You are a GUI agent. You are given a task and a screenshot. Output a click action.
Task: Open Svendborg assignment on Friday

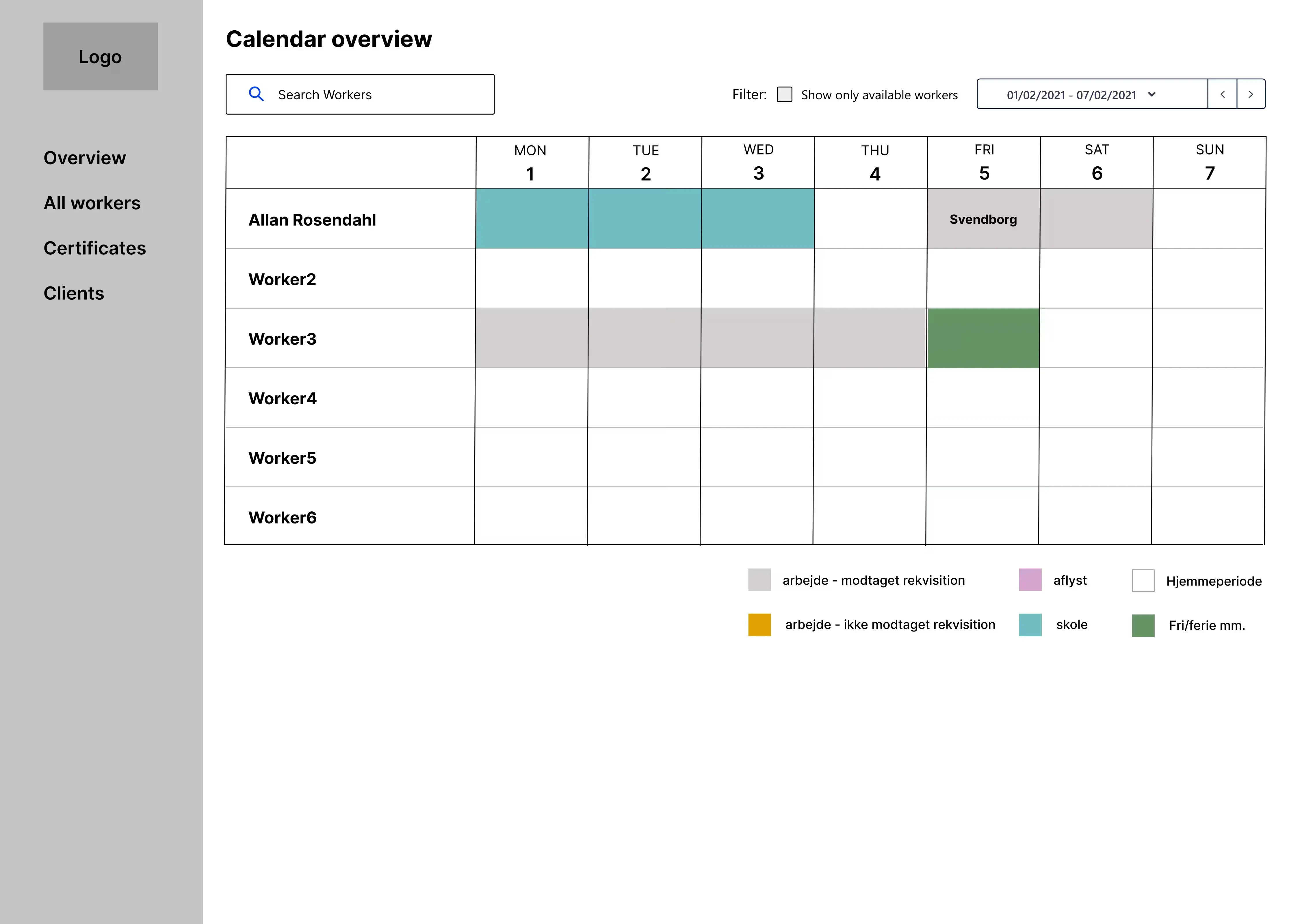983,219
